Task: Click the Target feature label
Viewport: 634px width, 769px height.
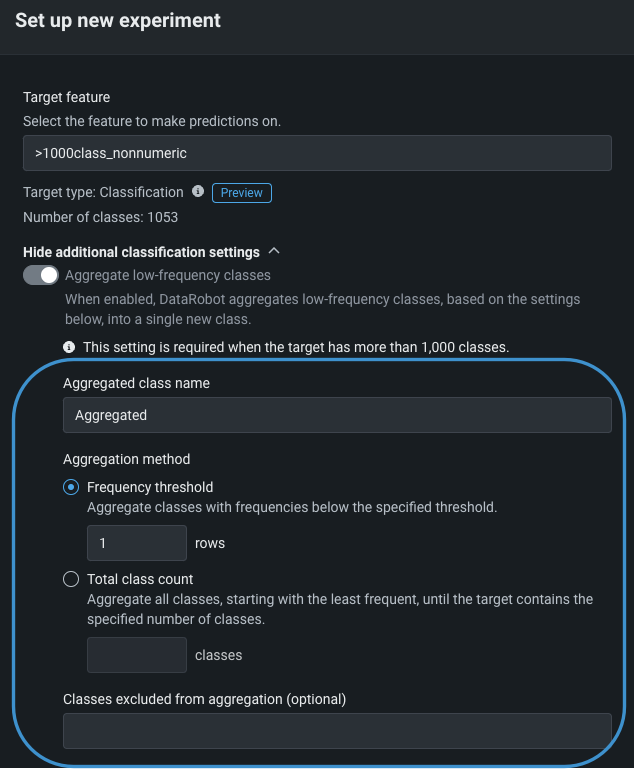Action: click(66, 97)
